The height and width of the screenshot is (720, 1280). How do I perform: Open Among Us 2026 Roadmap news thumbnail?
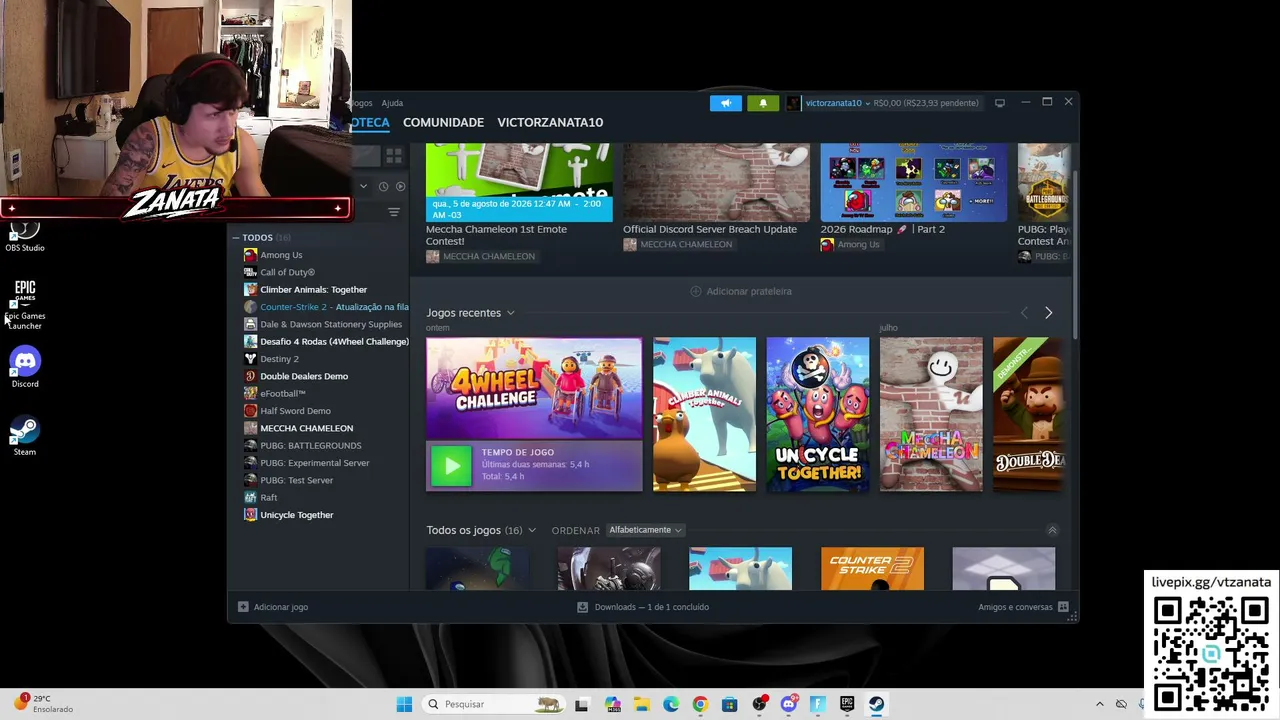[x=914, y=182]
